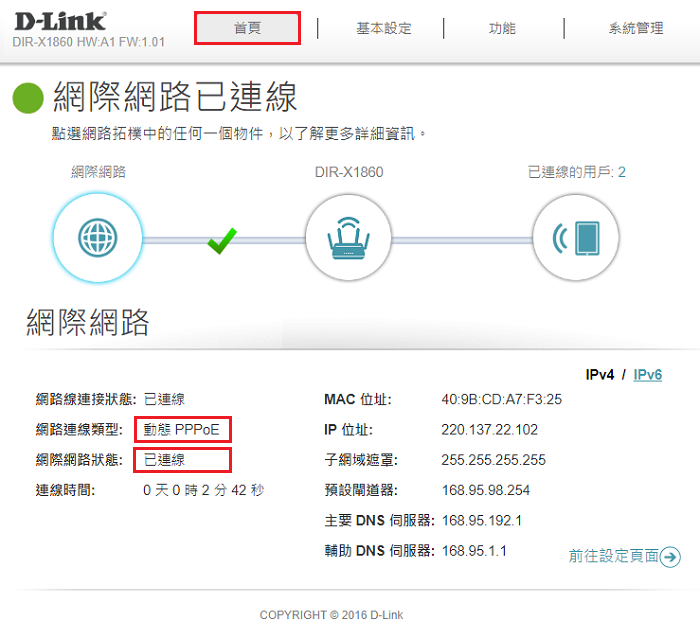Open the 功能 menu
The image size is (700, 639).
pyautogui.click(x=502, y=28)
